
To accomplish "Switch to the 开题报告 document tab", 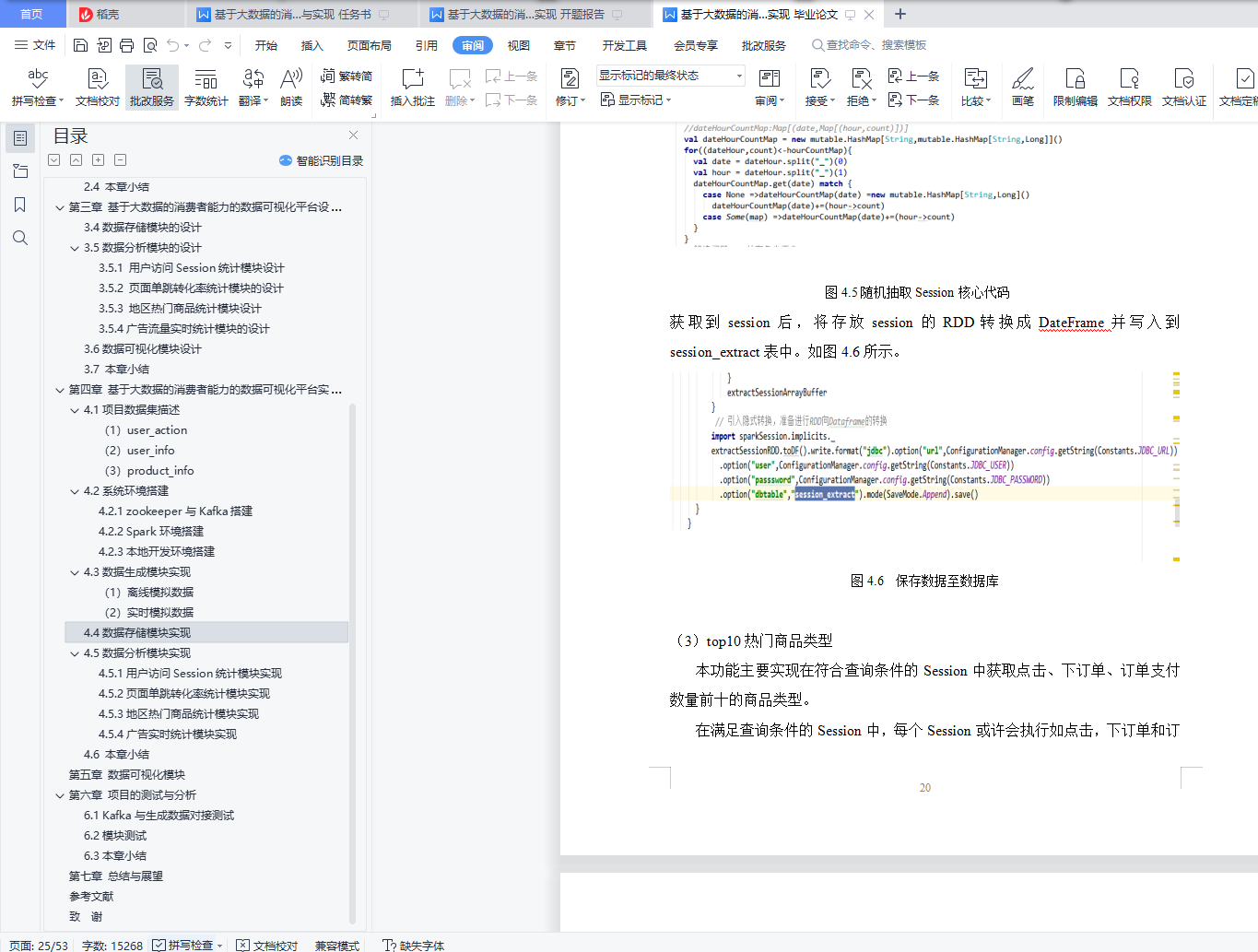I will [526, 14].
